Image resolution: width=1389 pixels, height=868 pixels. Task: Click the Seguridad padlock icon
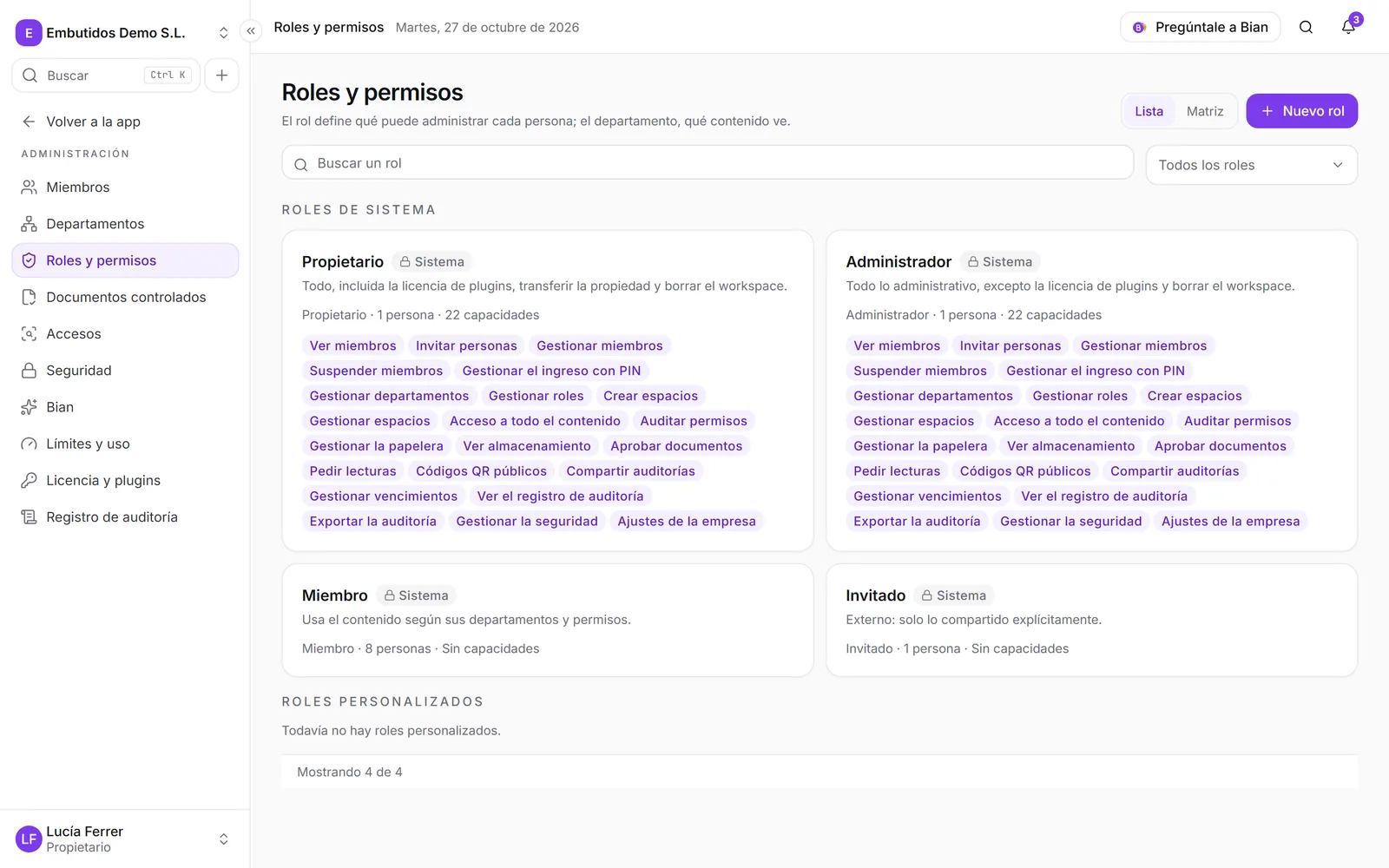(29, 371)
